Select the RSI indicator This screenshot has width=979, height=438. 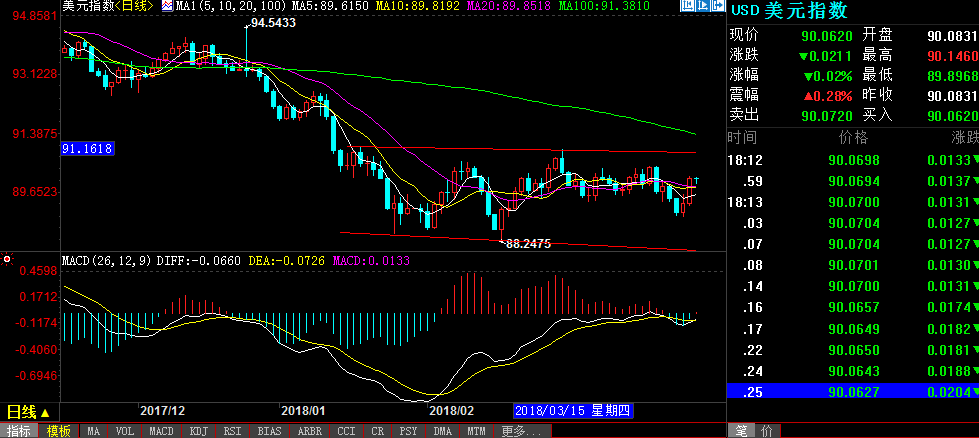pyautogui.click(x=233, y=431)
